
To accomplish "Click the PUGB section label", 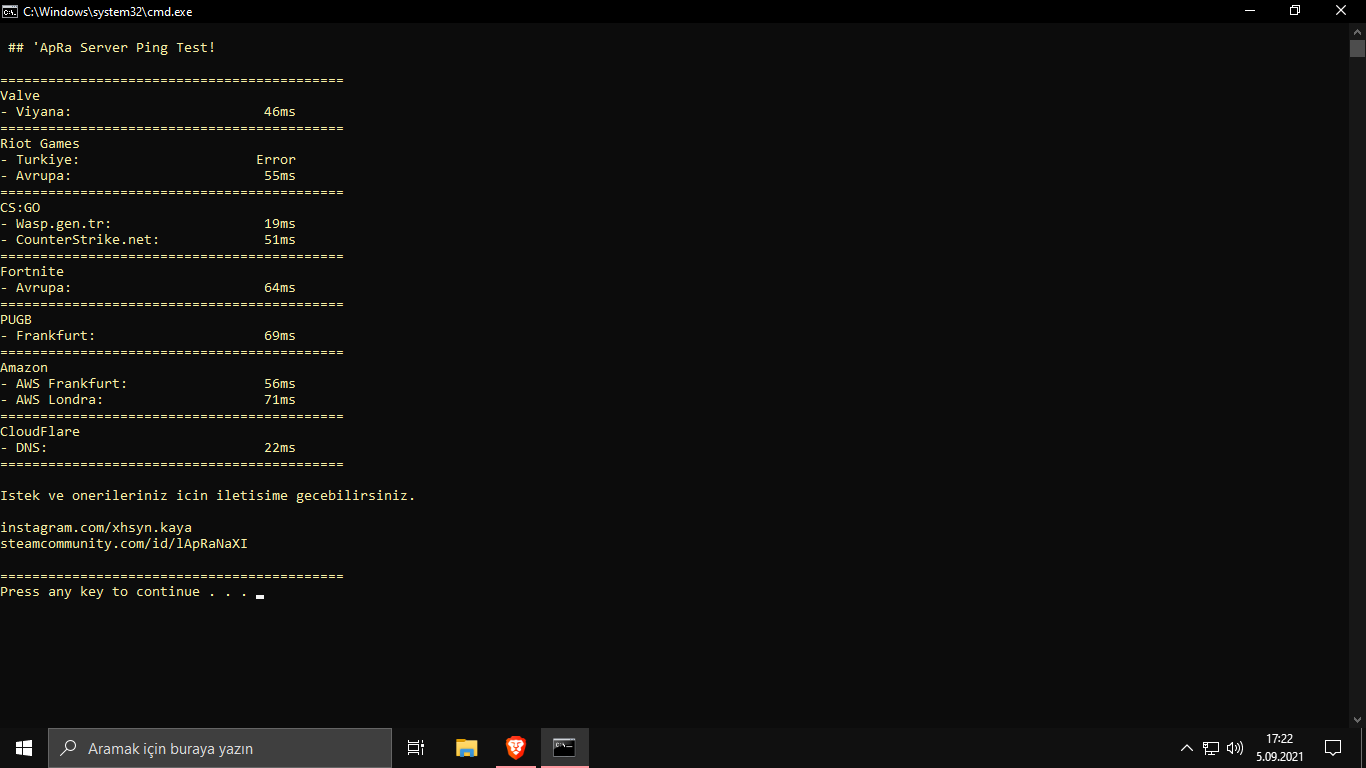I will 16,320.
